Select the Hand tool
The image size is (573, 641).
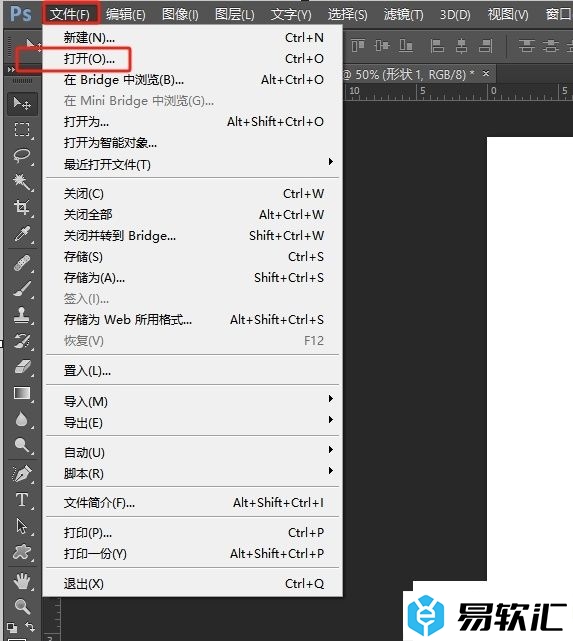coord(22,581)
